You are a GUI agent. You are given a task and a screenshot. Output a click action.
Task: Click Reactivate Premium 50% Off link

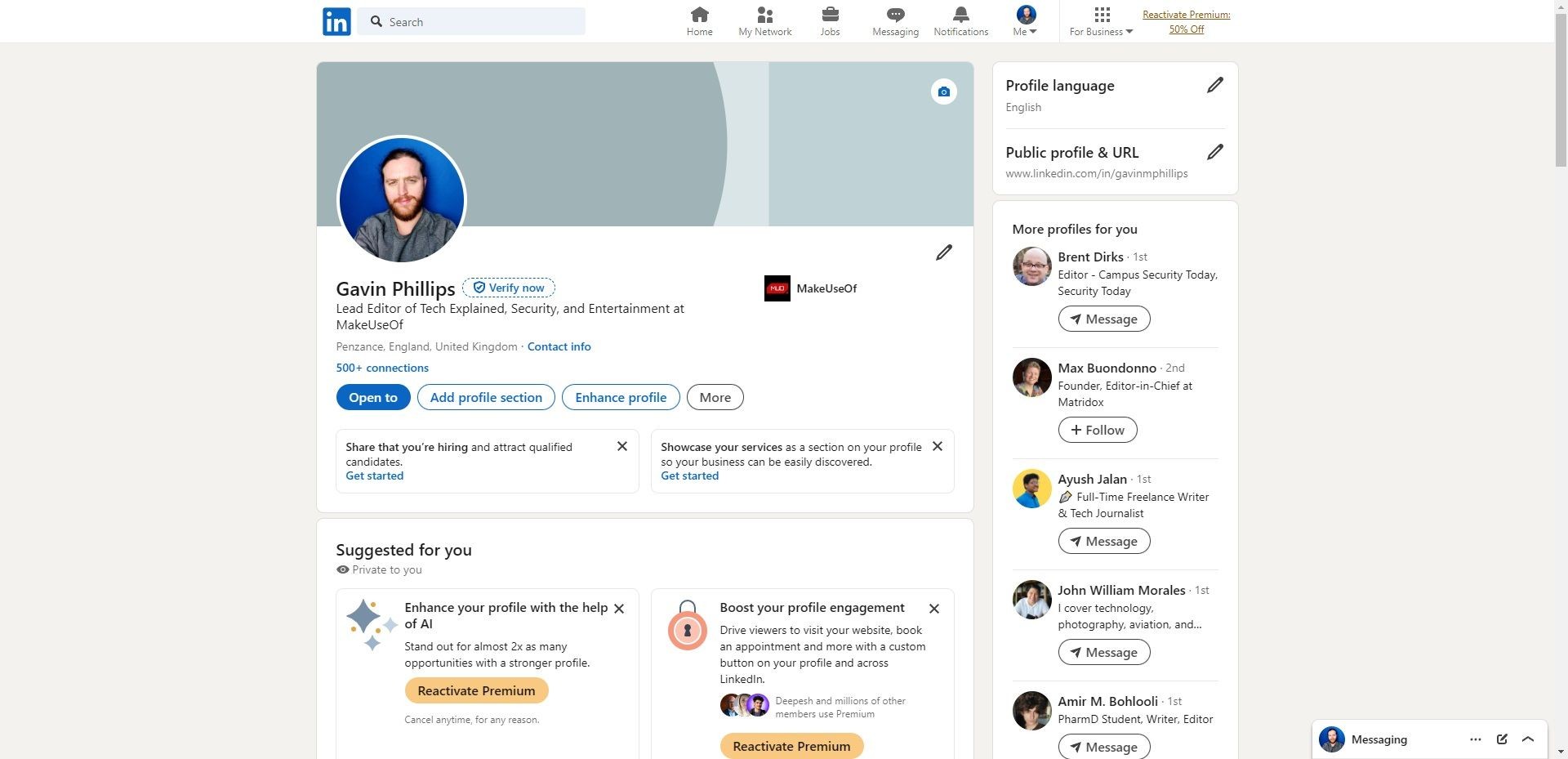[x=1186, y=22]
